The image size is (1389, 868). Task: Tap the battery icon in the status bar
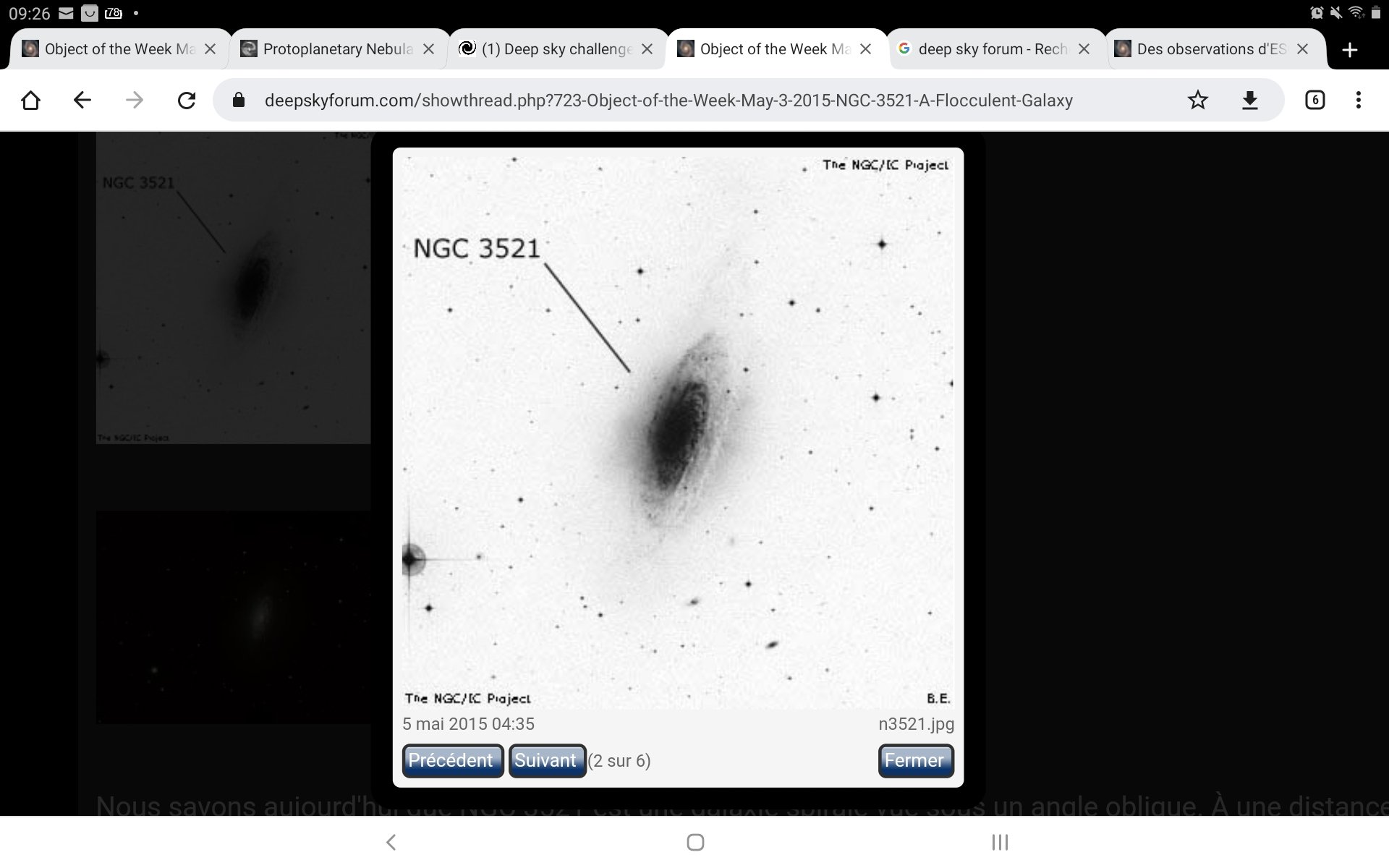tap(1375, 13)
